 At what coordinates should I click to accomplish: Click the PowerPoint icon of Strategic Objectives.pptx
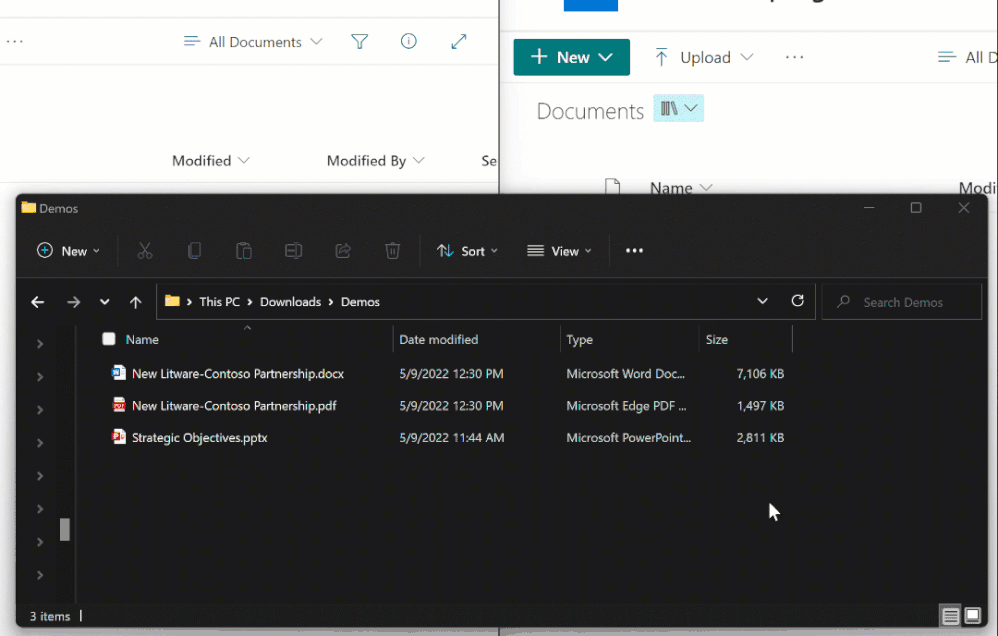118,437
